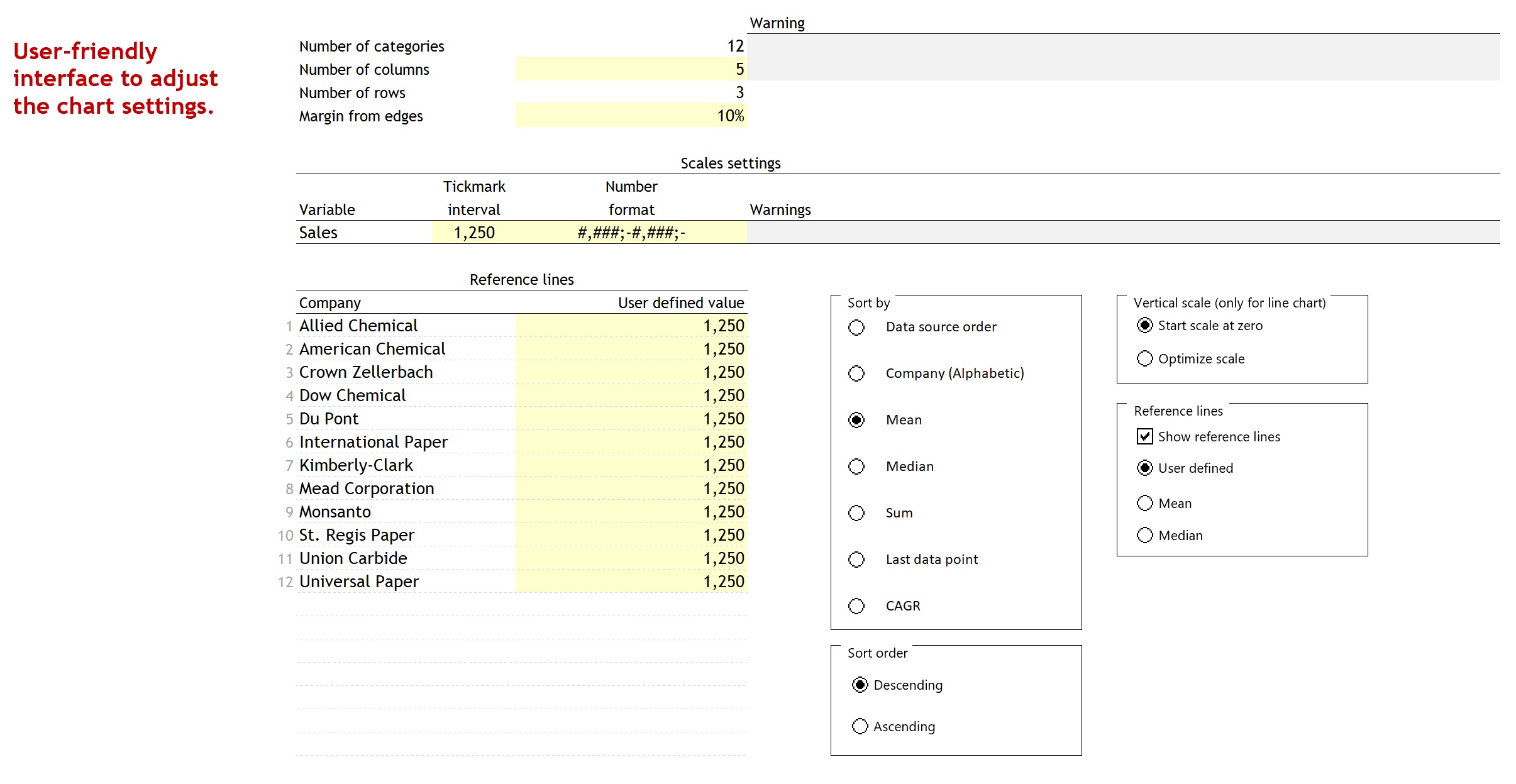Click Universal Paper user defined value cell
This screenshot has height=784, width=1516.
coord(631,582)
